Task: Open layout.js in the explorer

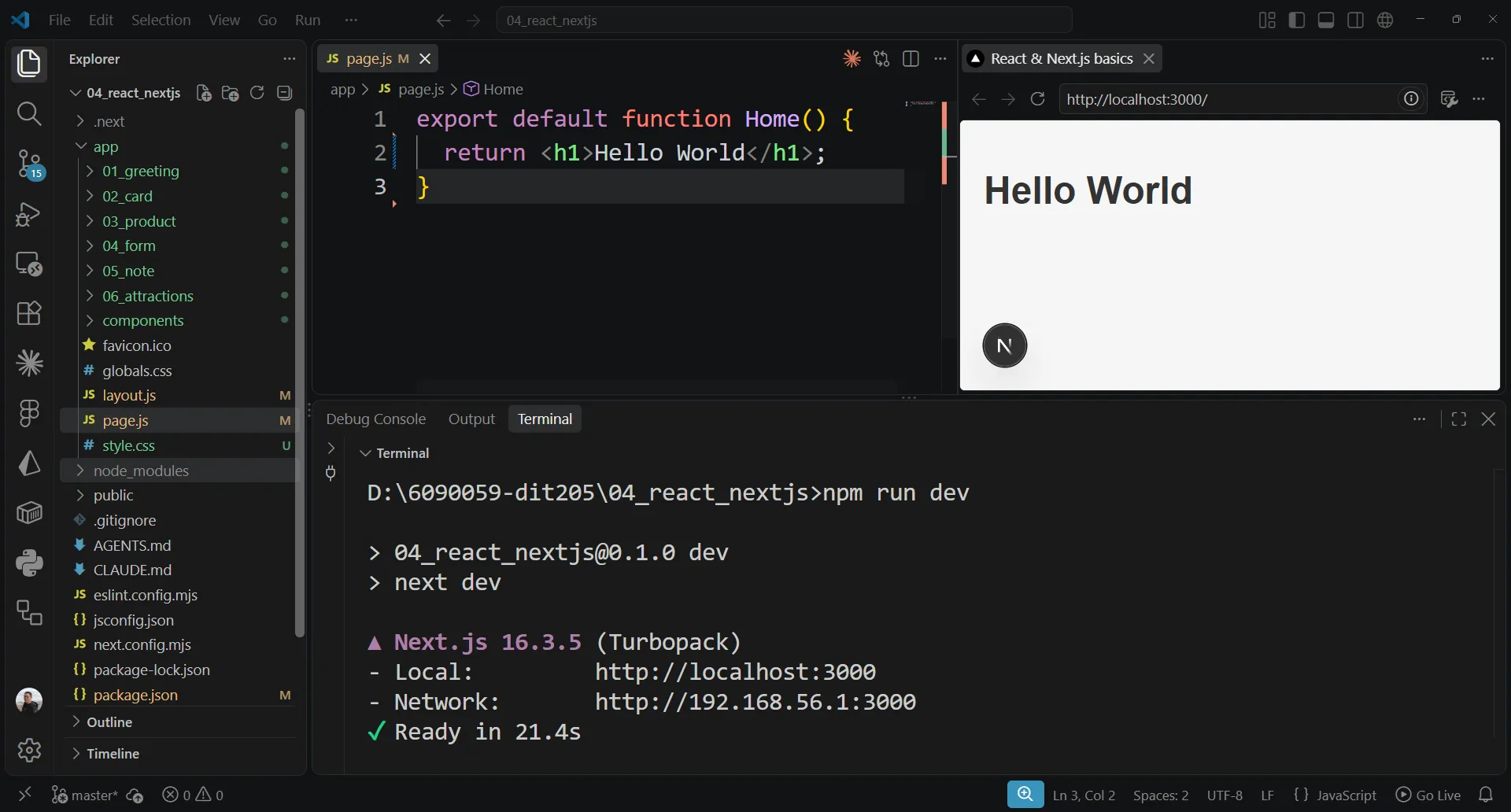Action: pos(179,395)
